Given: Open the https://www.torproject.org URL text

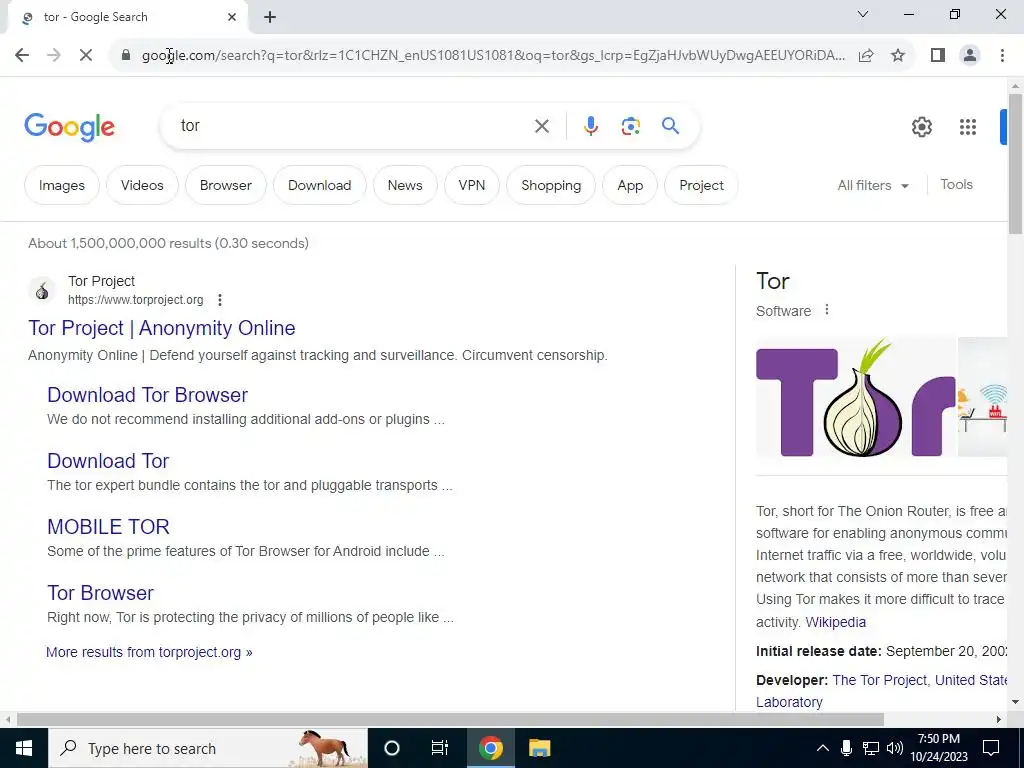Looking at the screenshot, I should 136,300.
